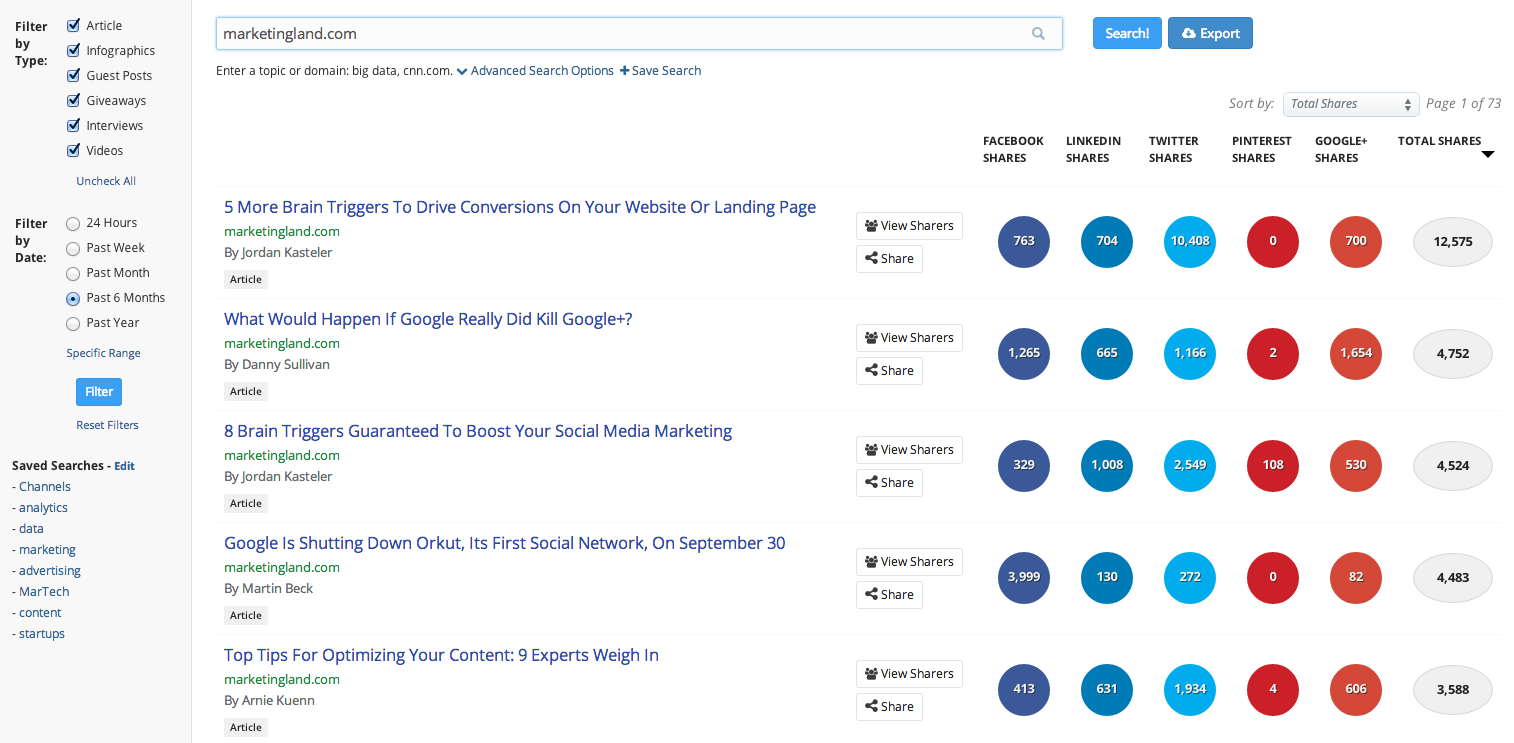The width and height of the screenshot is (1514, 743).
Task: Select the Past Week date filter
Action: pyautogui.click(x=73, y=248)
